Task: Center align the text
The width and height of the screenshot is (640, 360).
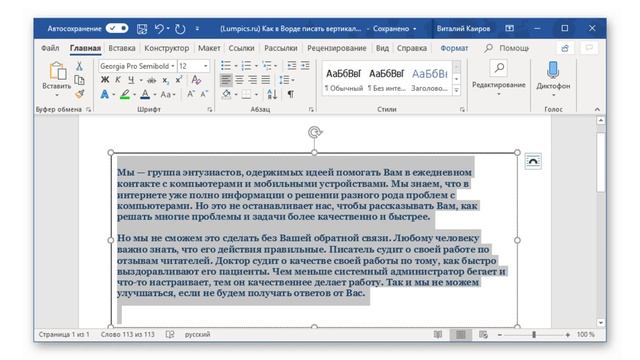Action: (239, 80)
